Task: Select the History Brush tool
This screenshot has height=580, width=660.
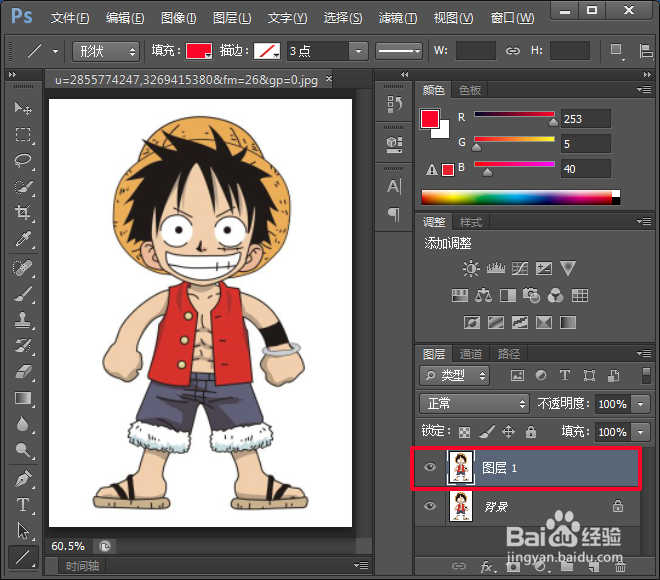Action: click(23, 346)
